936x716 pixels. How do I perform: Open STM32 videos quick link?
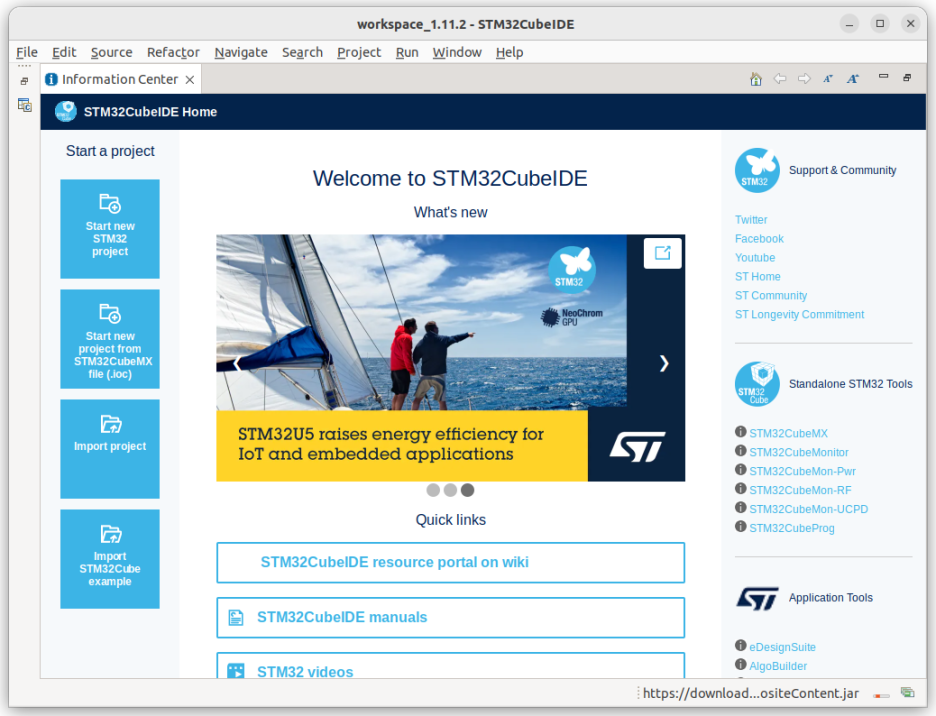click(451, 666)
